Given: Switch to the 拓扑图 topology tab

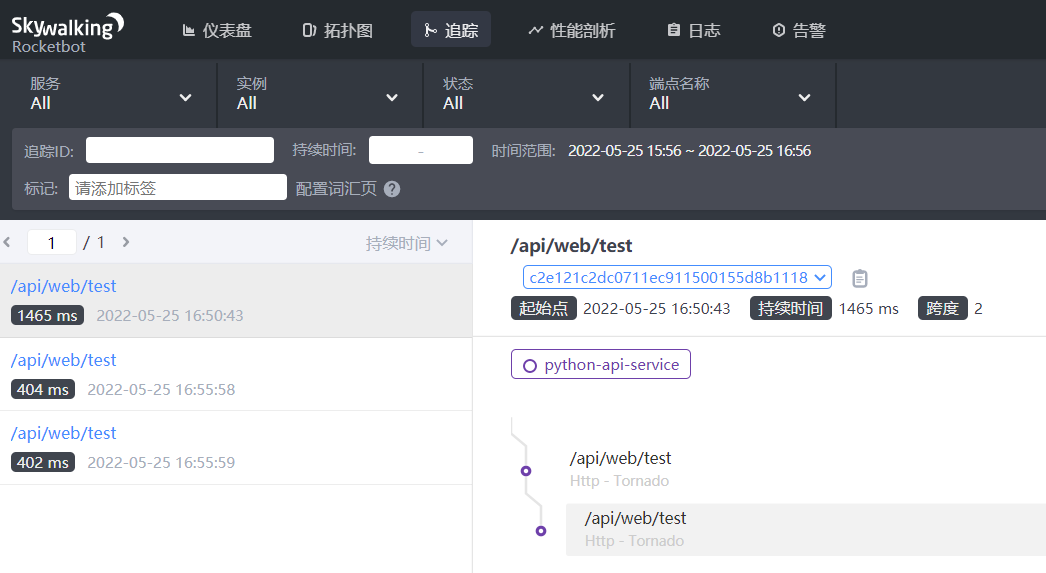Looking at the screenshot, I should coord(338,30).
